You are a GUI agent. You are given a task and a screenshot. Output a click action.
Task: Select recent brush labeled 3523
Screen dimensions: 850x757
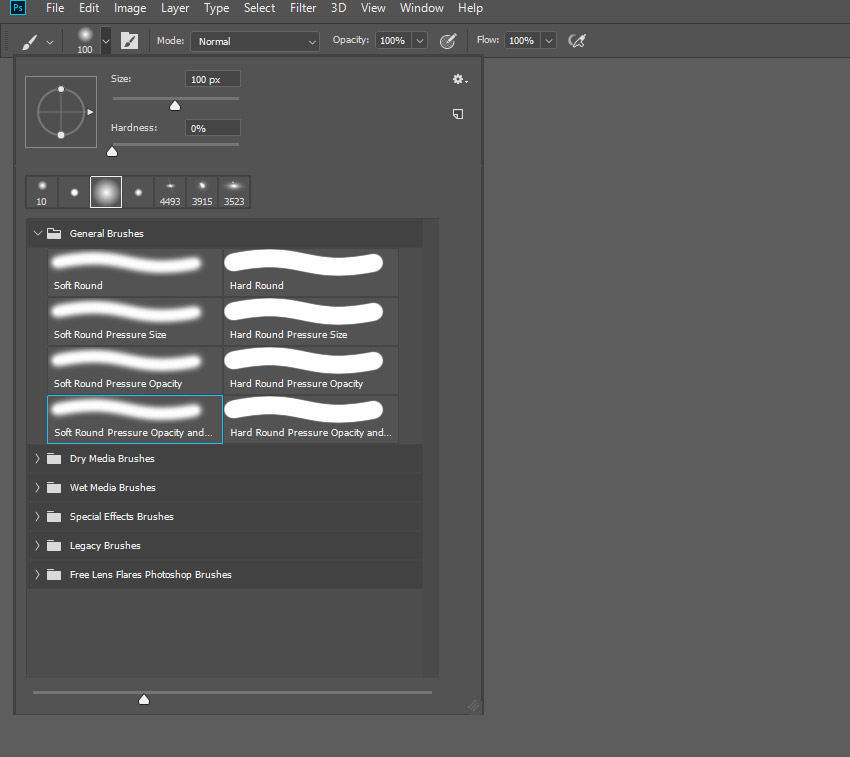234,192
